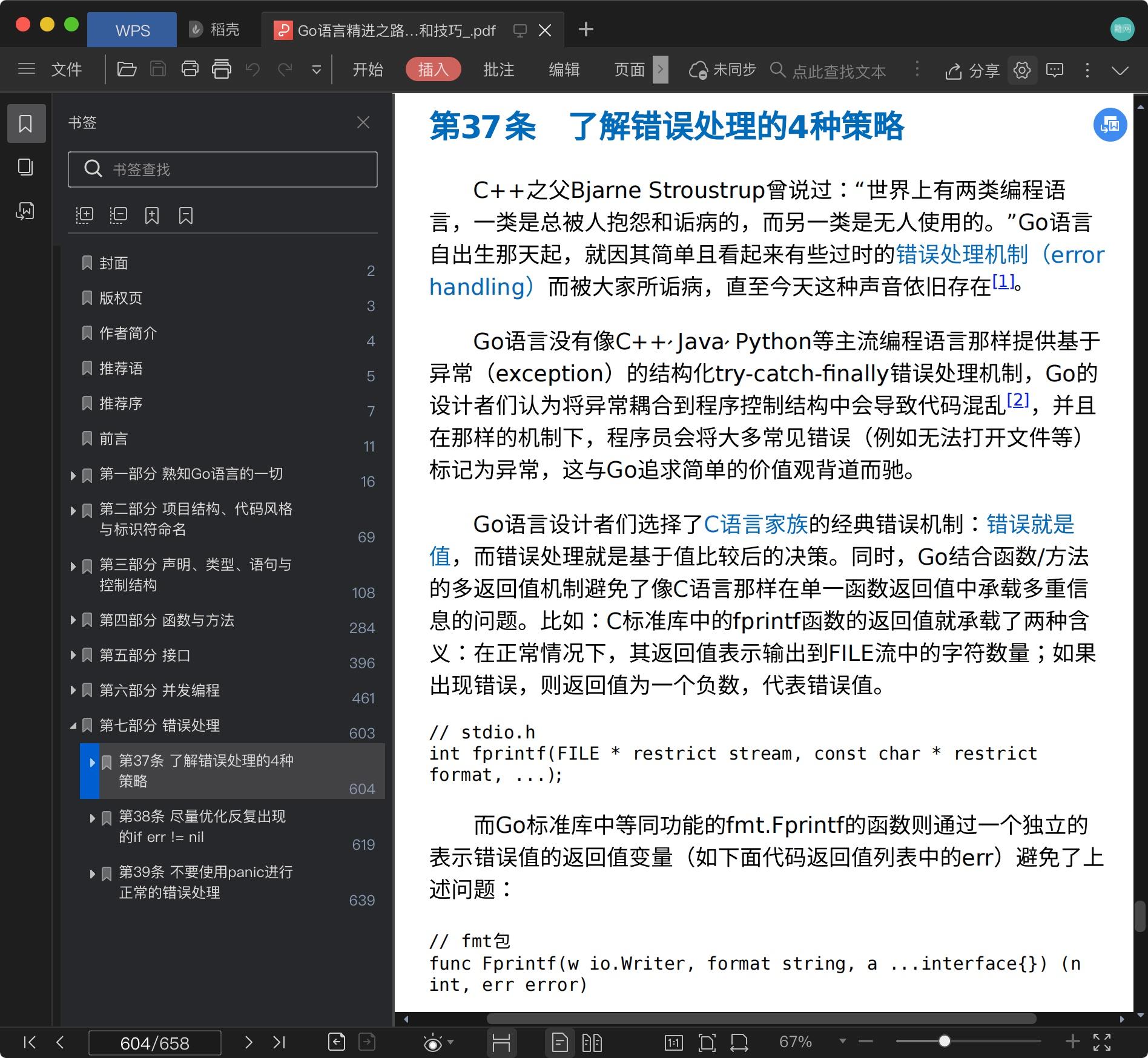1148x1058 pixels.
Task: Click the open folder icon in toolbar
Action: tap(127, 70)
